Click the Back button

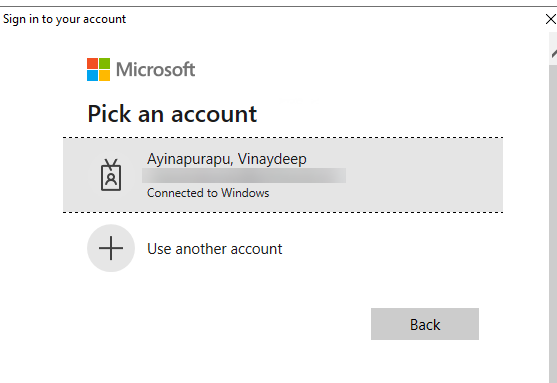point(425,324)
